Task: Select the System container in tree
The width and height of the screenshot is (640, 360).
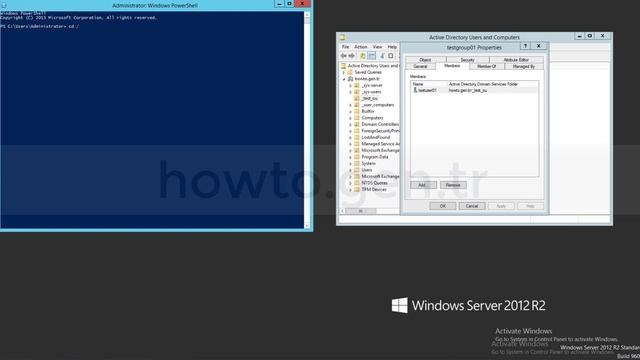Action: coord(369,163)
